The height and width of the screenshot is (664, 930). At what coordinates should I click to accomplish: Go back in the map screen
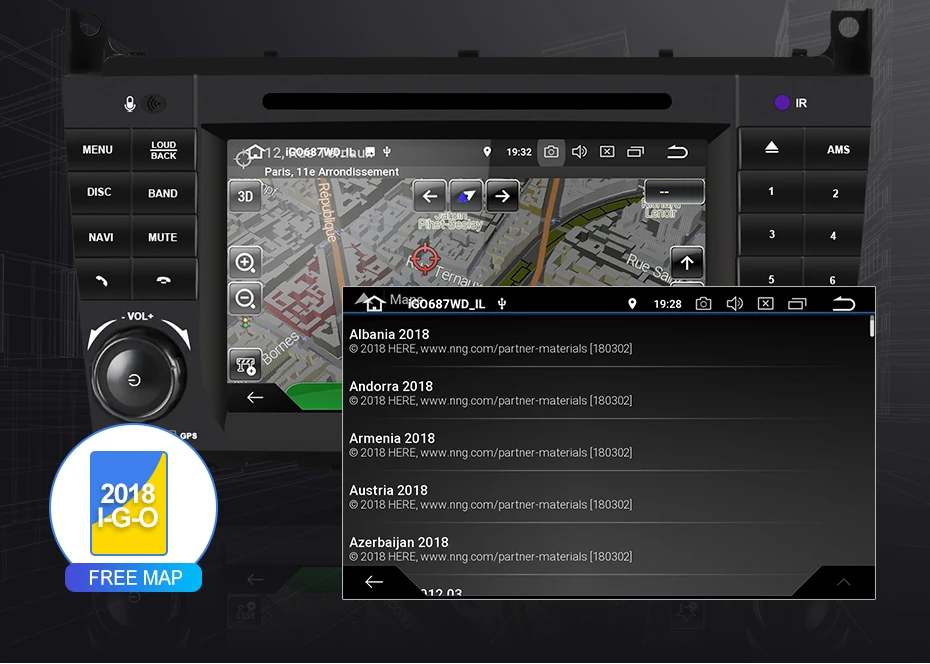[255, 397]
